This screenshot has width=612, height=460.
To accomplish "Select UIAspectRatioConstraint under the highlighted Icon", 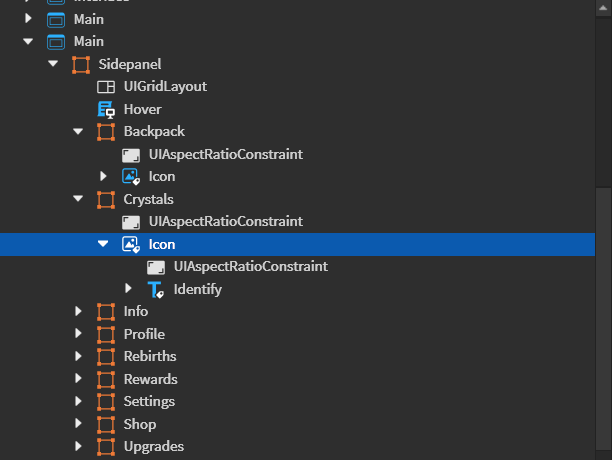I will click(x=250, y=267).
